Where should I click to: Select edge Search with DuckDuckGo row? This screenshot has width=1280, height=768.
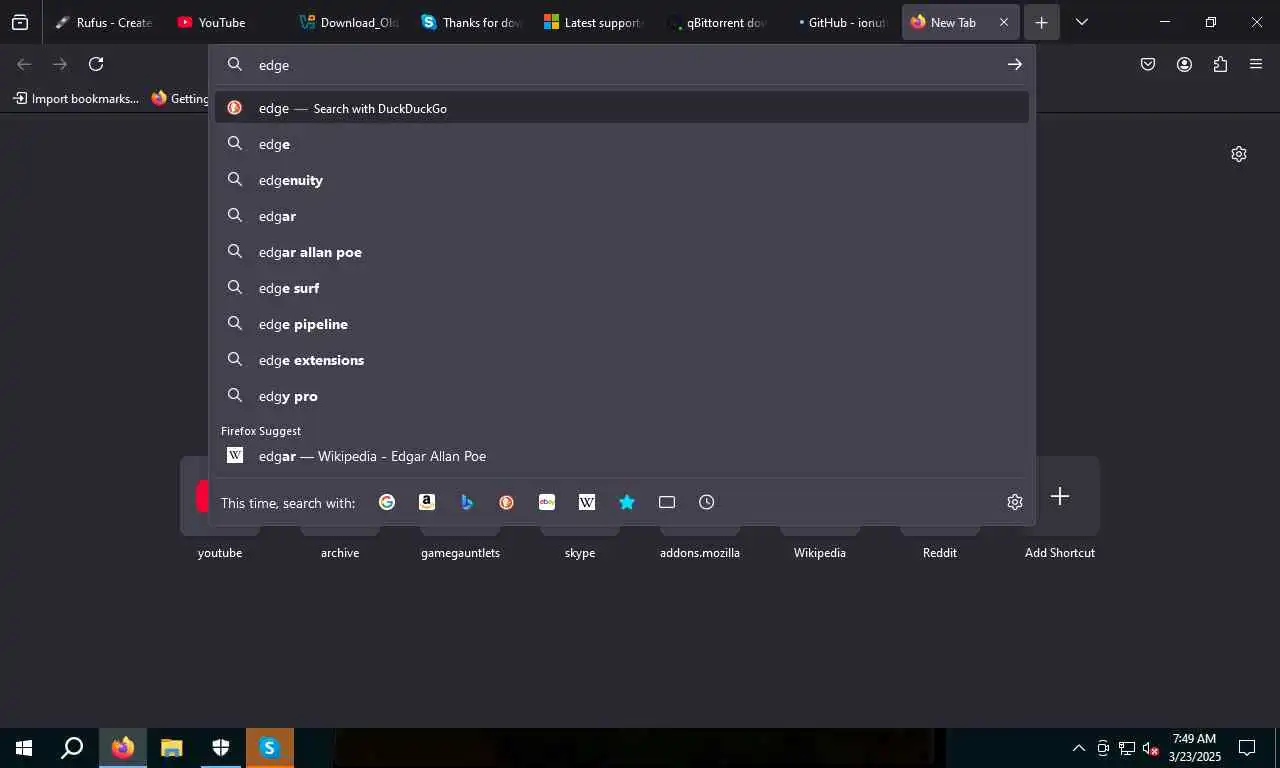click(x=622, y=108)
